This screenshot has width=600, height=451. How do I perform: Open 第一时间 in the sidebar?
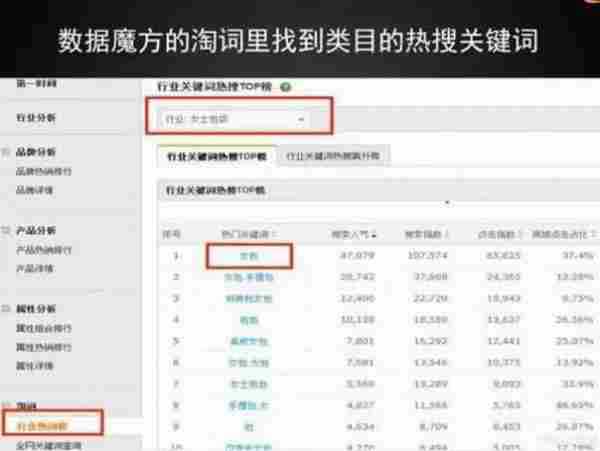pyautogui.click(x=36, y=83)
